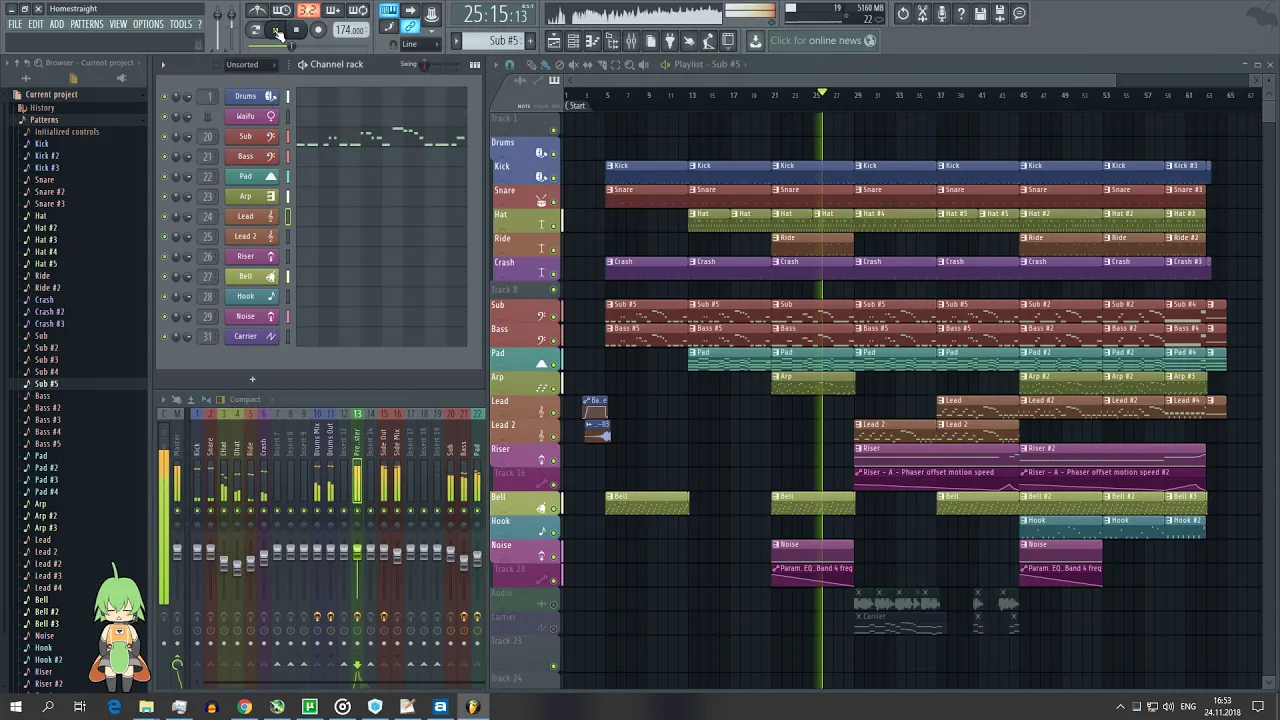Open Chrome from the Windows taskbar
This screenshot has height=720, width=1280.
(x=244, y=707)
